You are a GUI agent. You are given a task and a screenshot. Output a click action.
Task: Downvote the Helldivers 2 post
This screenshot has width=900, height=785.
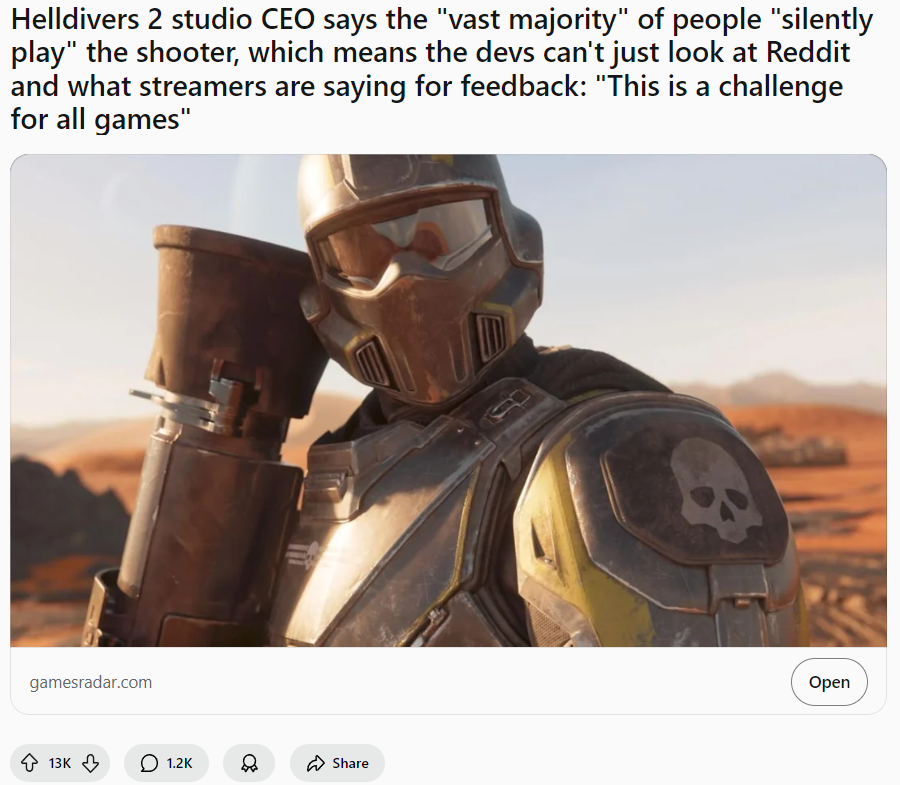pyautogui.click(x=90, y=763)
